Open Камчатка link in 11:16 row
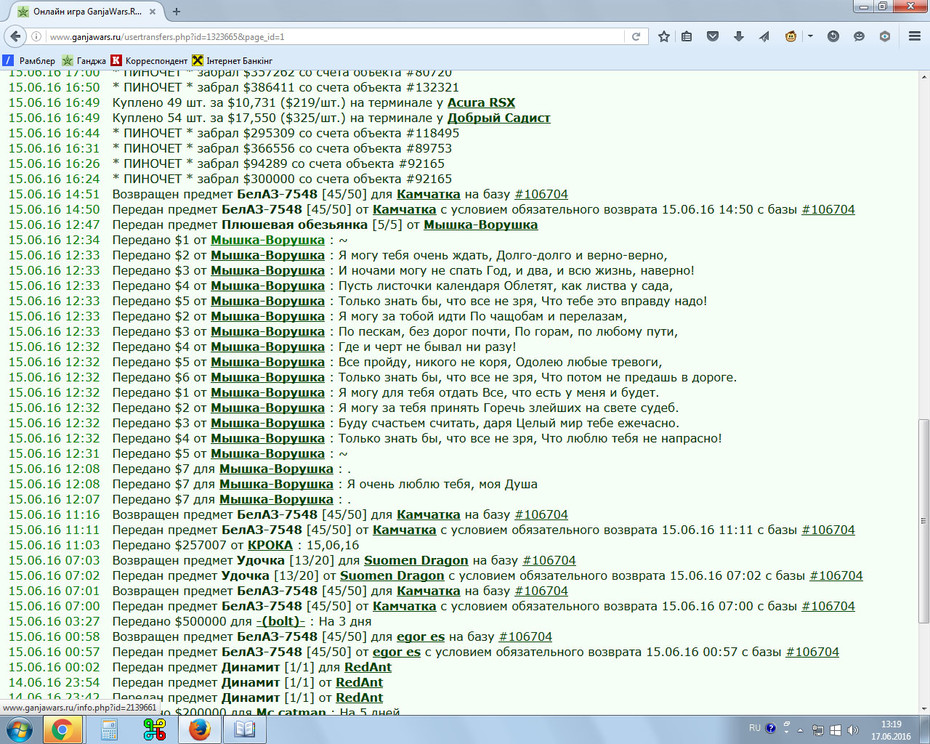 (x=428, y=515)
